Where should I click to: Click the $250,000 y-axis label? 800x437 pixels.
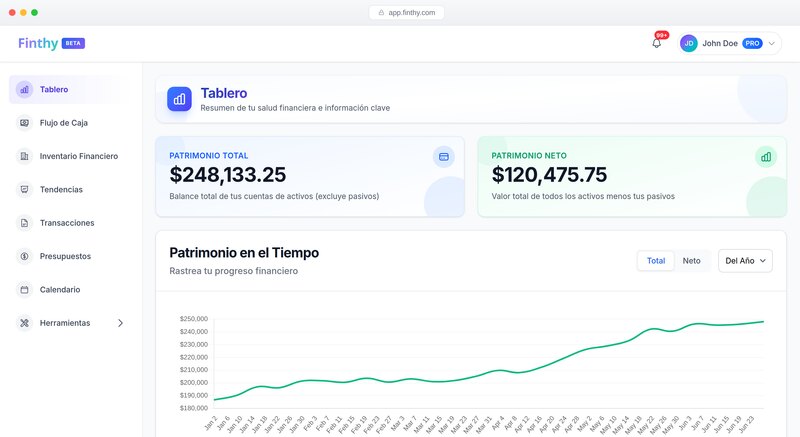tap(194, 319)
